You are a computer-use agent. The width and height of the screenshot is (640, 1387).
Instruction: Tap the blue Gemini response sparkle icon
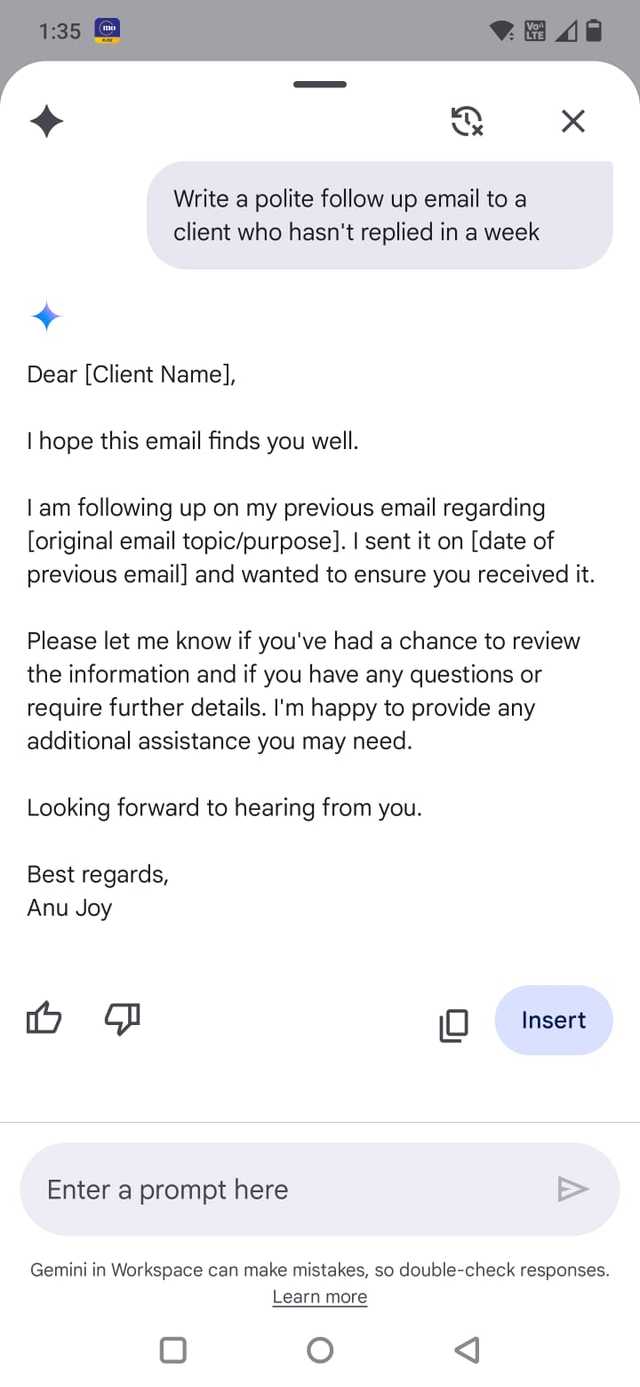pyautogui.click(x=46, y=318)
